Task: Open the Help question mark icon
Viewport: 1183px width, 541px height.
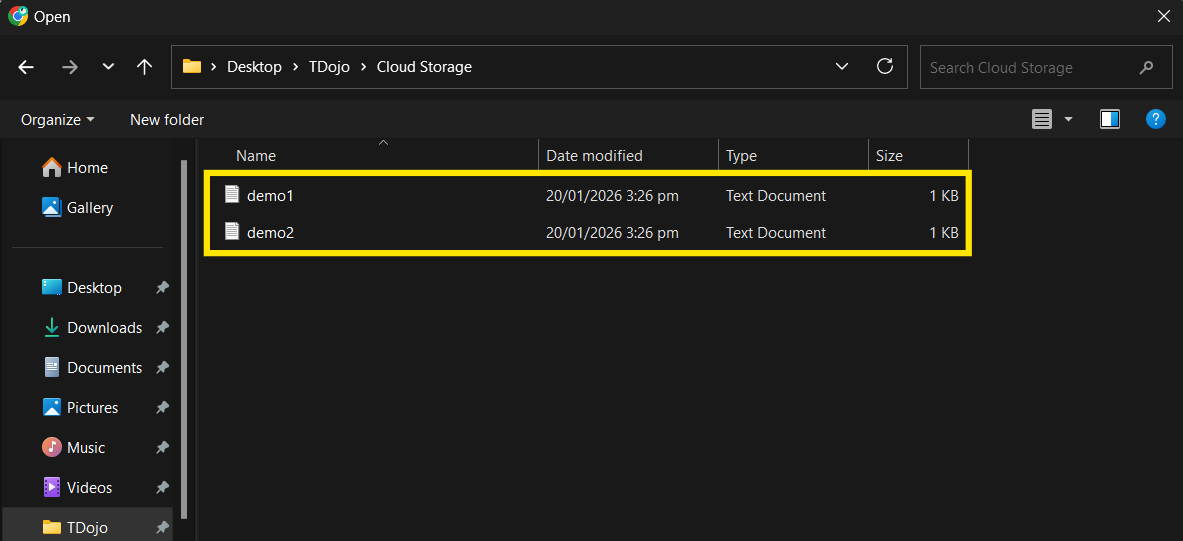Action: 1155,119
